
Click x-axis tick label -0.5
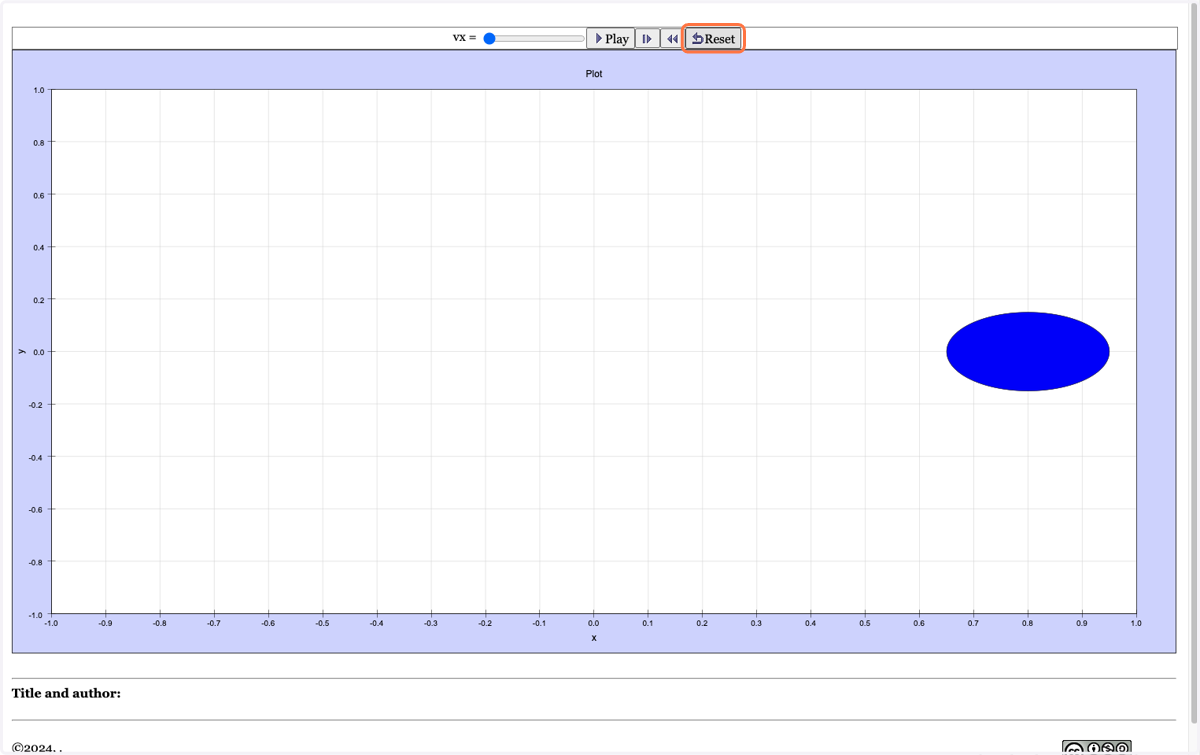322,623
